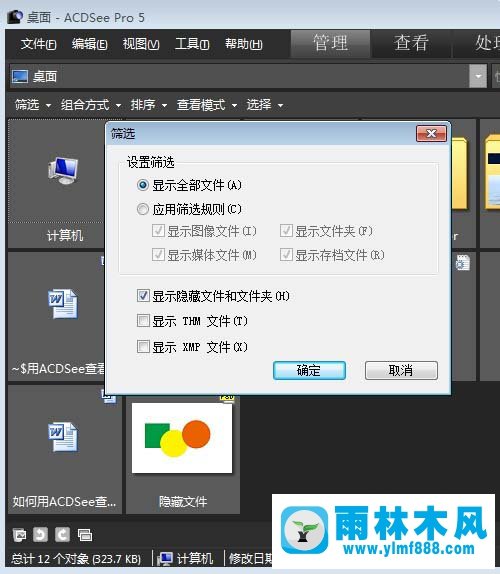Toggle the 显示图像文件(I) checkbox
500x574 pixels.
point(158,231)
